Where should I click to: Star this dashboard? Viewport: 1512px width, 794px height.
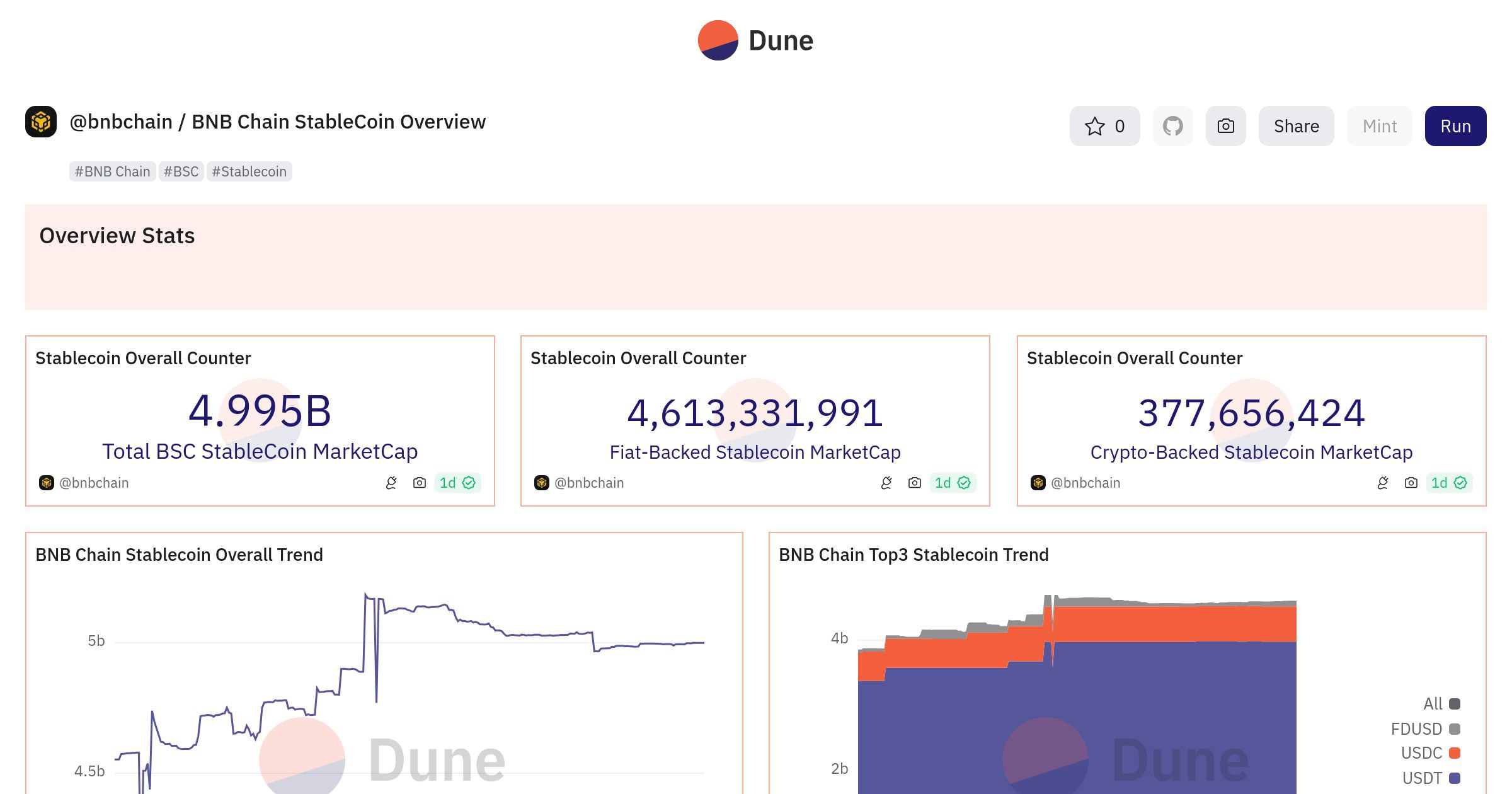(x=1104, y=126)
